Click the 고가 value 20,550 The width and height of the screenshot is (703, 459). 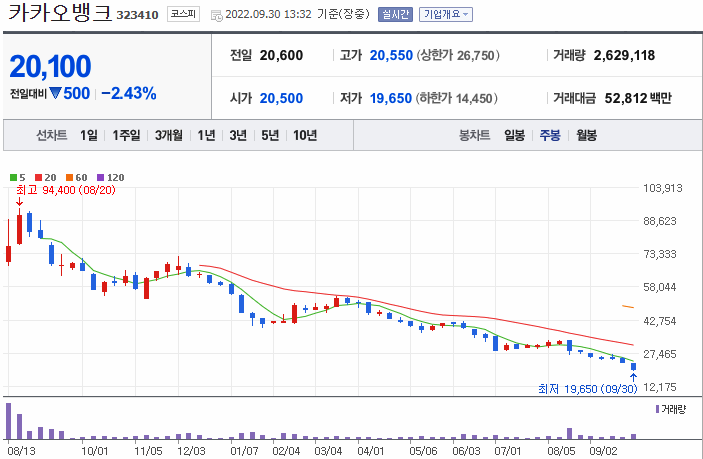pyautogui.click(x=391, y=55)
